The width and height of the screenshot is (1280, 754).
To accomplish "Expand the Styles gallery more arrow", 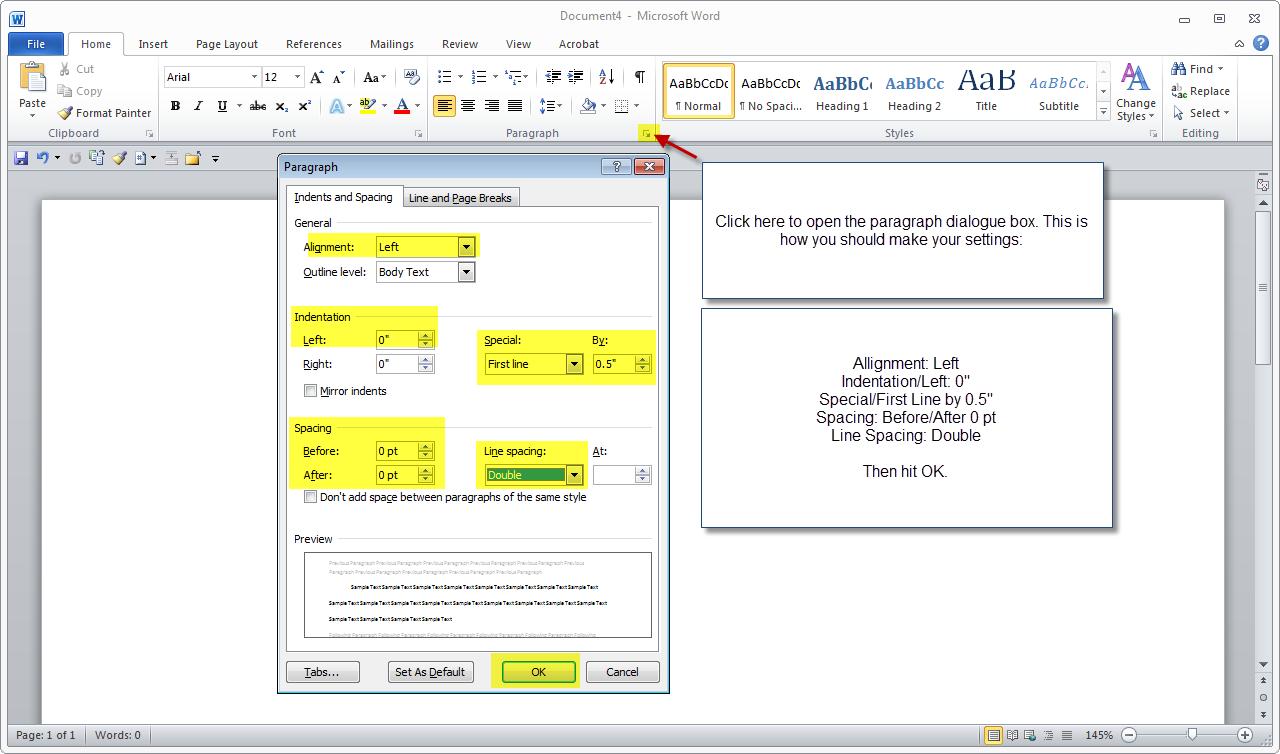I will click(1104, 110).
